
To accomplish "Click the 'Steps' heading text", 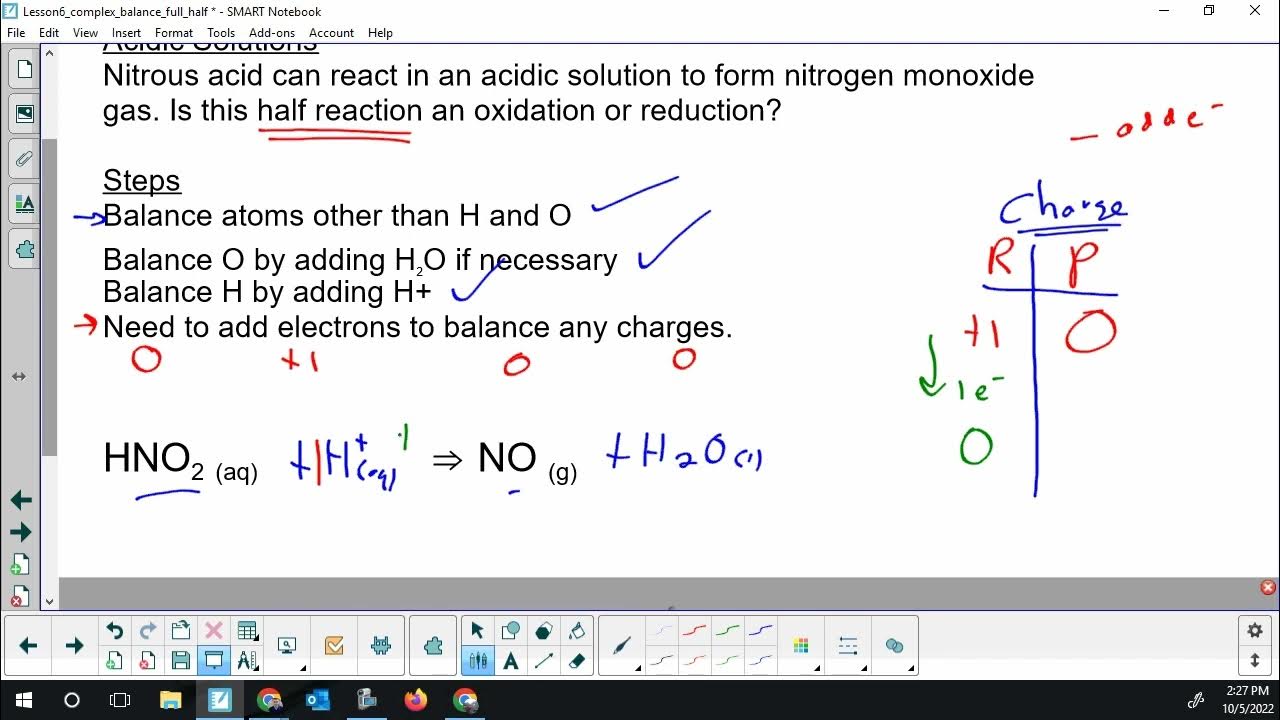I will click(142, 181).
